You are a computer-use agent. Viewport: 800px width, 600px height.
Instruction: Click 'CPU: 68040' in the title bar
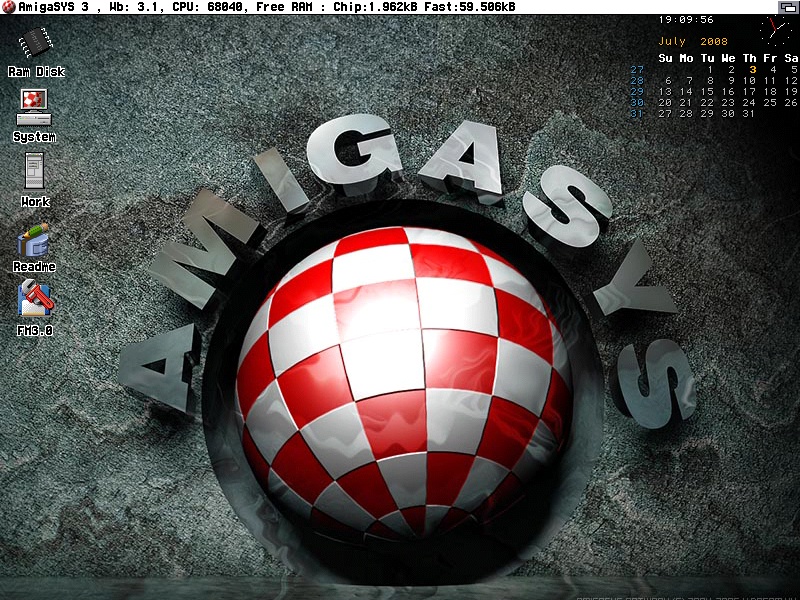pyautogui.click(x=207, y=7)
